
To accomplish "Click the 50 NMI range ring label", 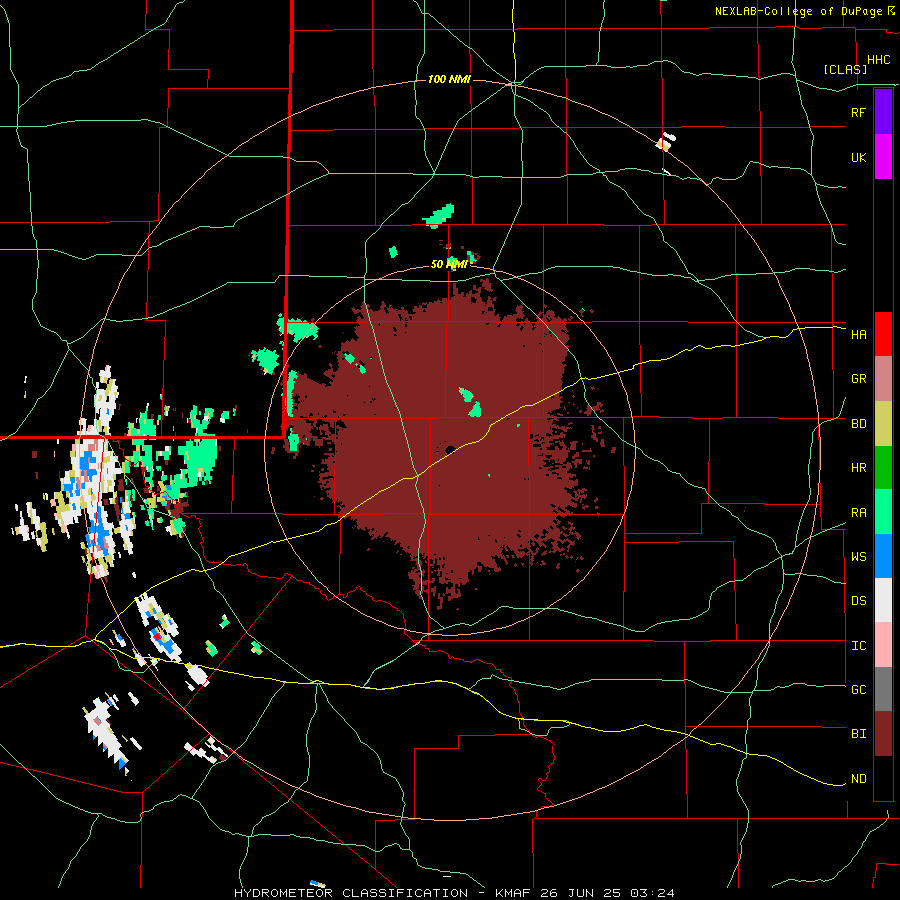I will 449,264.
